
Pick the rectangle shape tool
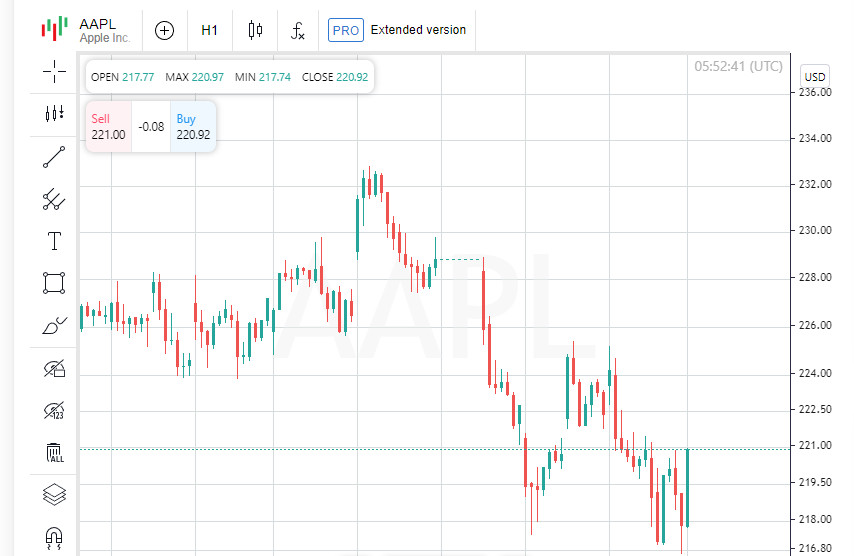(x=54, y=283)
